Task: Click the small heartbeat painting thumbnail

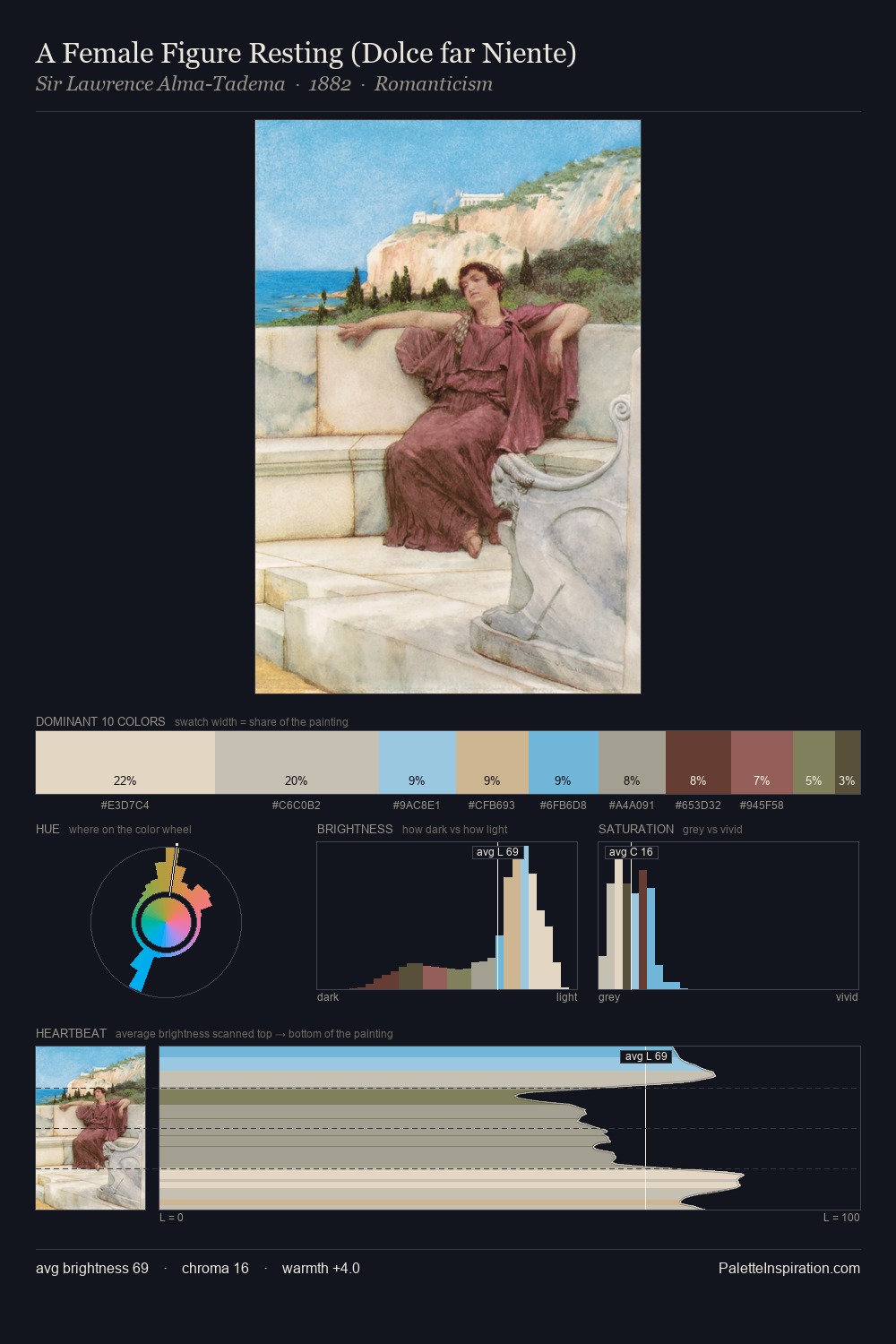Action: click(90, 1128)
